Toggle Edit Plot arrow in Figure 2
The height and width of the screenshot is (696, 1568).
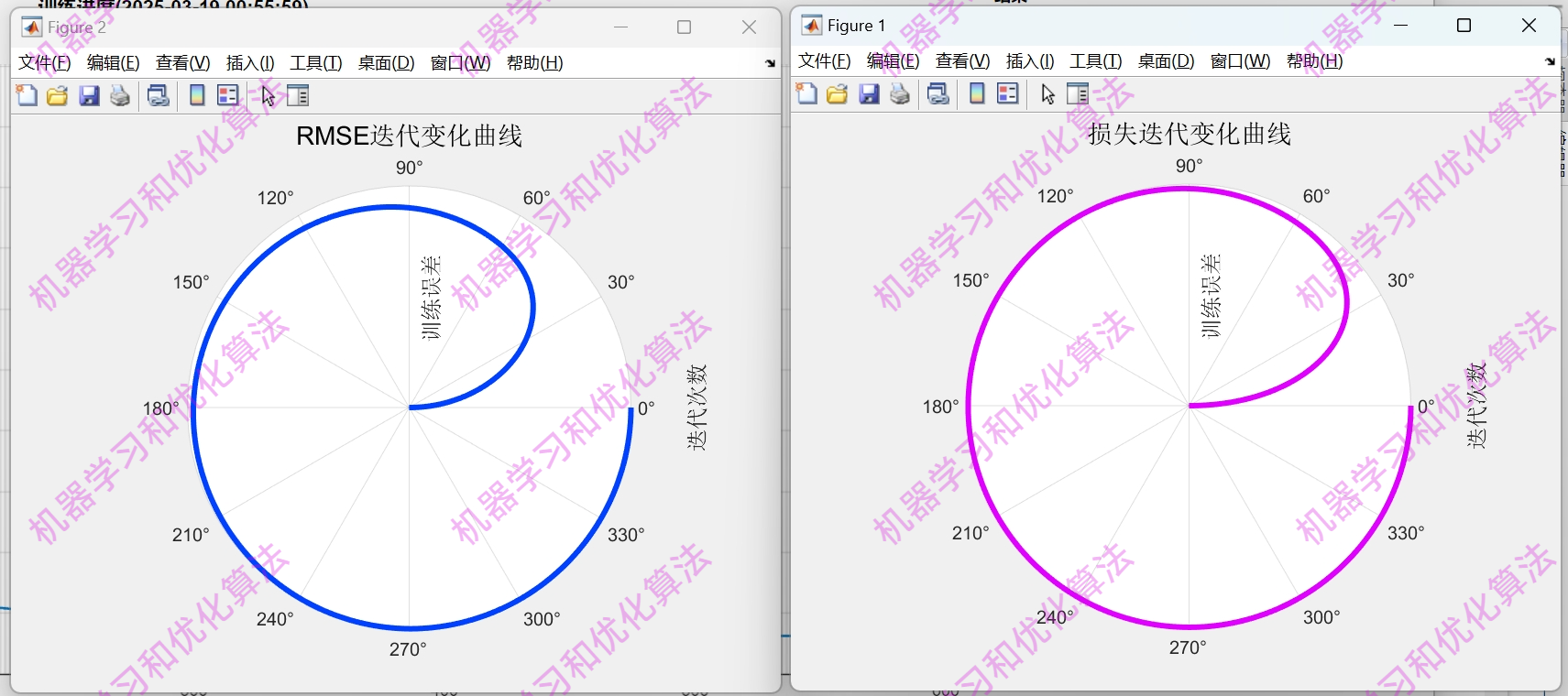pos(268,95)
